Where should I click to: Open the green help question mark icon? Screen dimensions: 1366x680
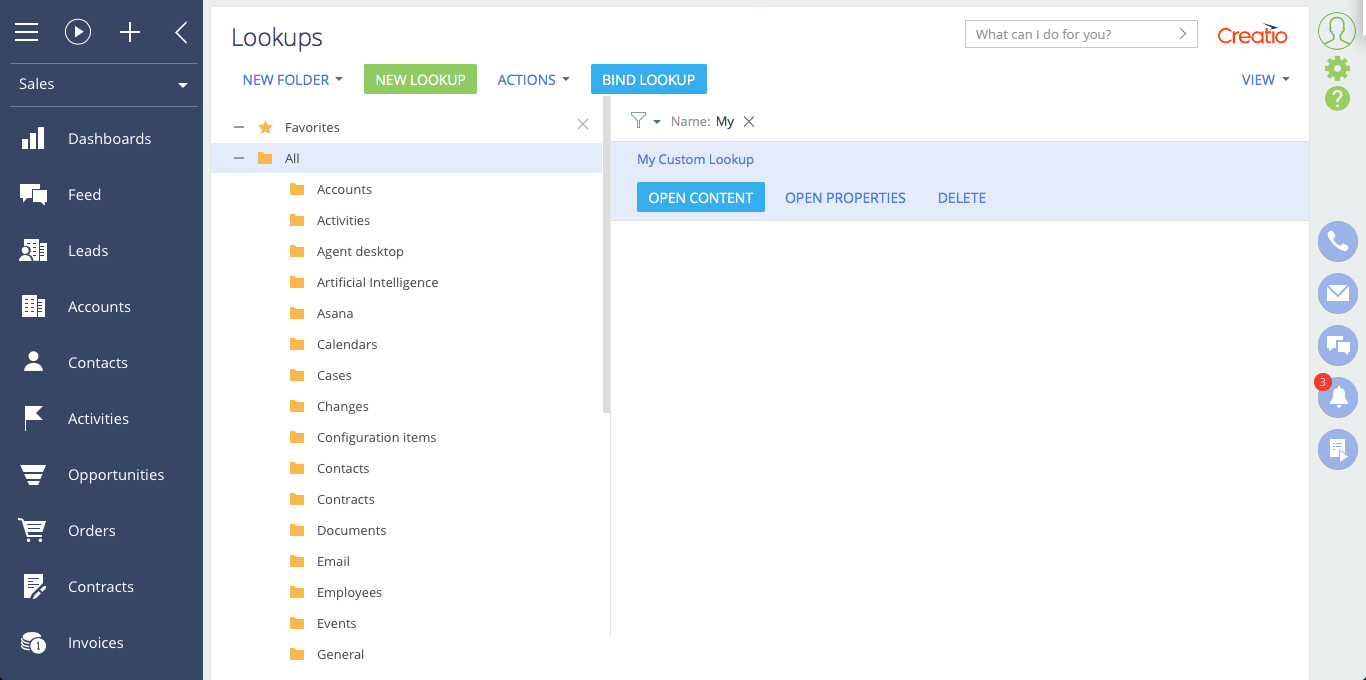(1337, 98)
